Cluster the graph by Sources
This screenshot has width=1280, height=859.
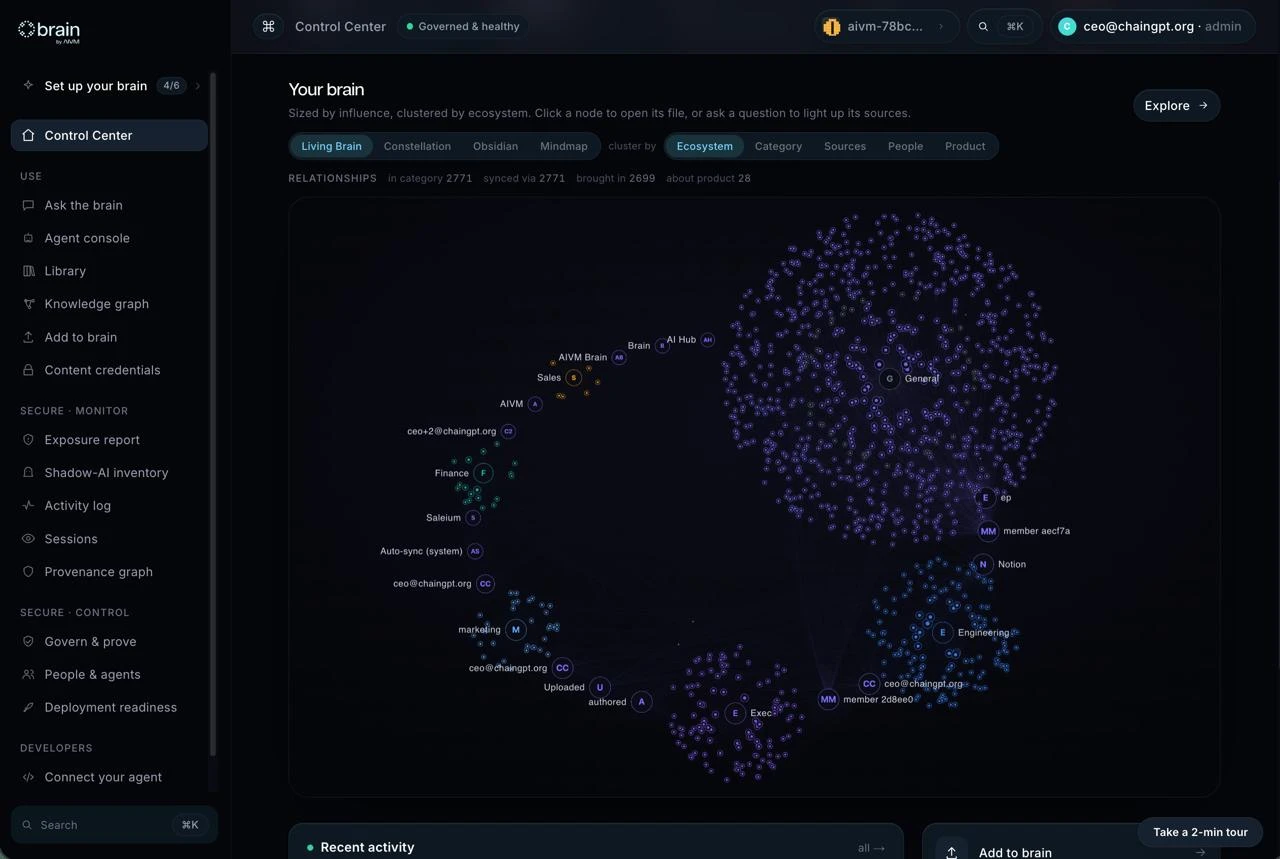(845, 146)
